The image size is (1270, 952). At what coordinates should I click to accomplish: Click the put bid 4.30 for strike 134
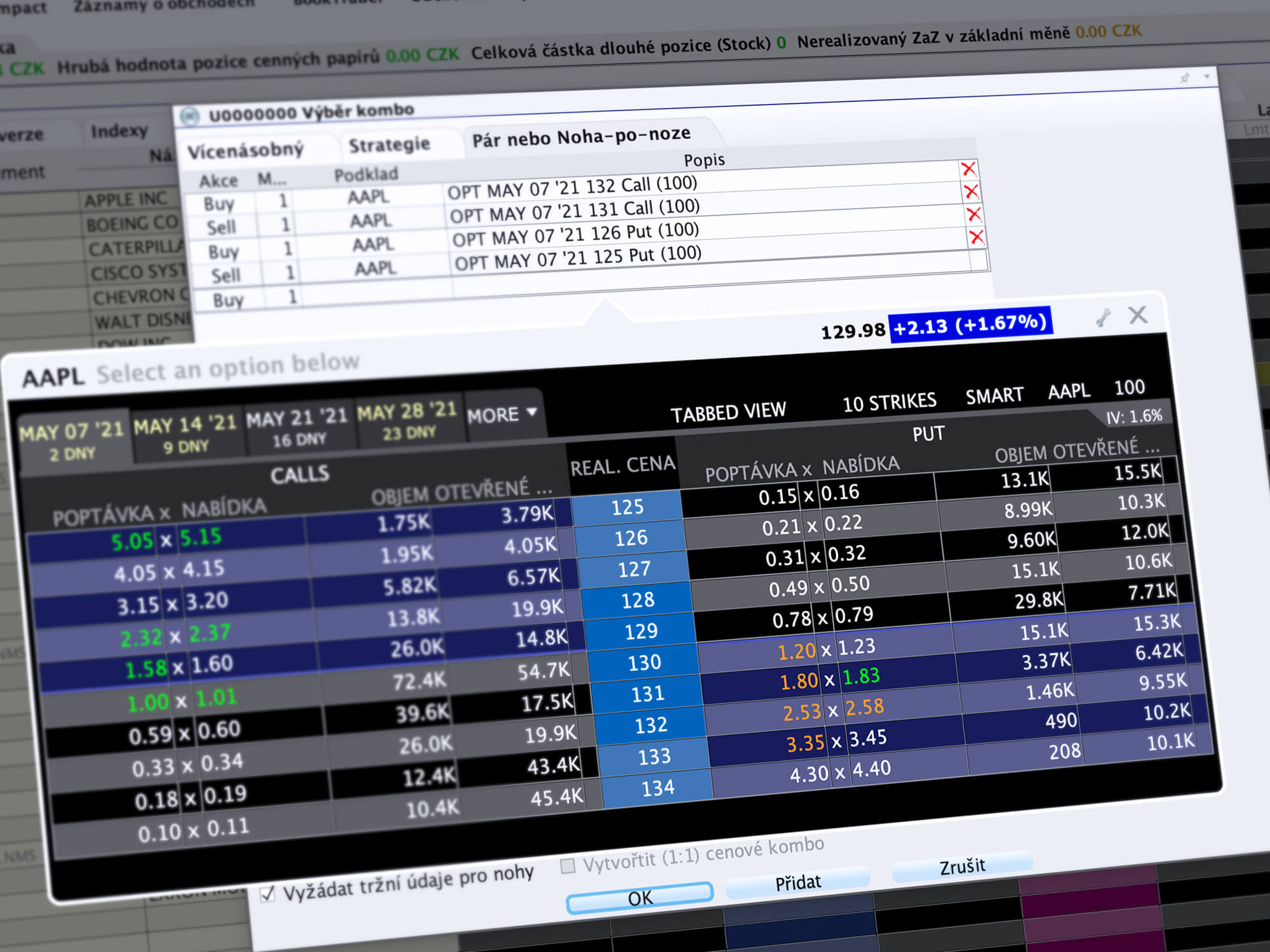pos(810,774)
